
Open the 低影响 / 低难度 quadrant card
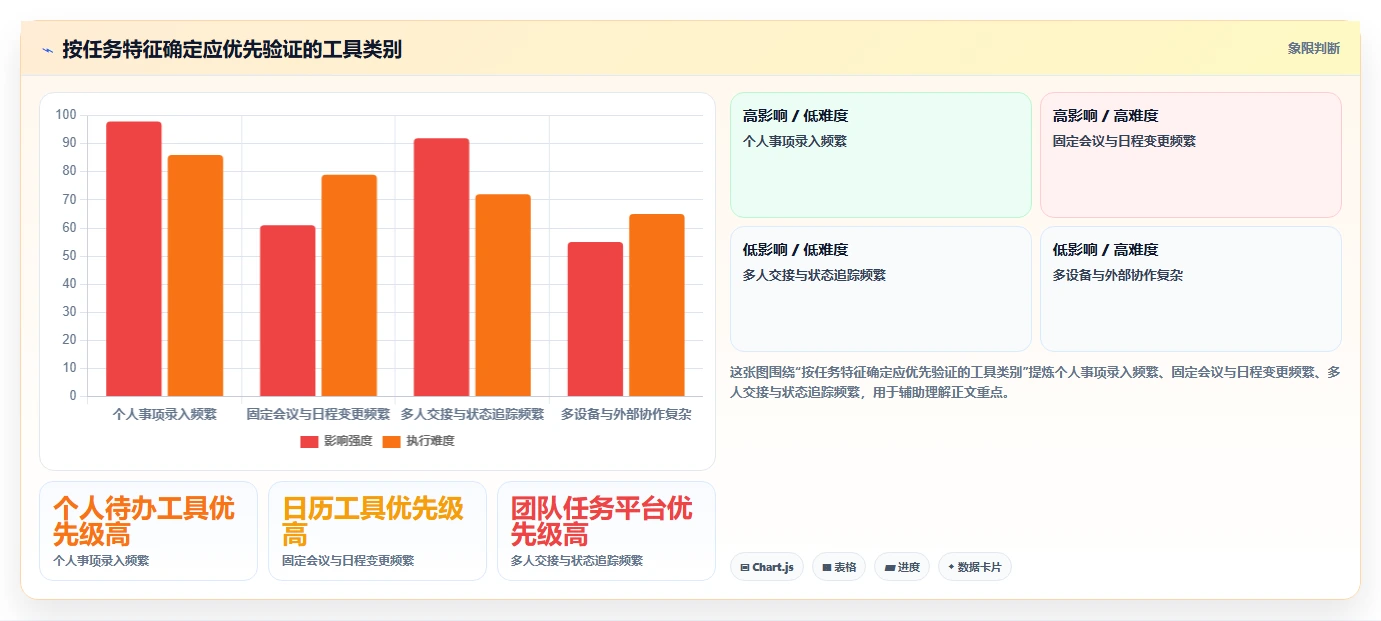(881, 289)
